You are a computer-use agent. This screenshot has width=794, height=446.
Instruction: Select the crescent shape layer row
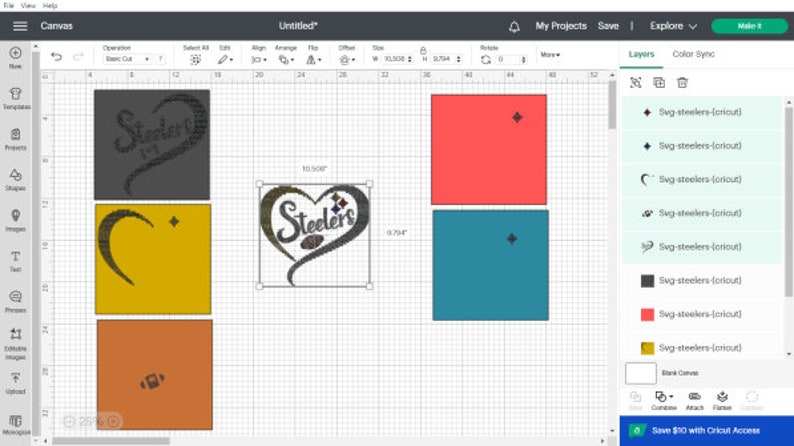click(701, 179)
